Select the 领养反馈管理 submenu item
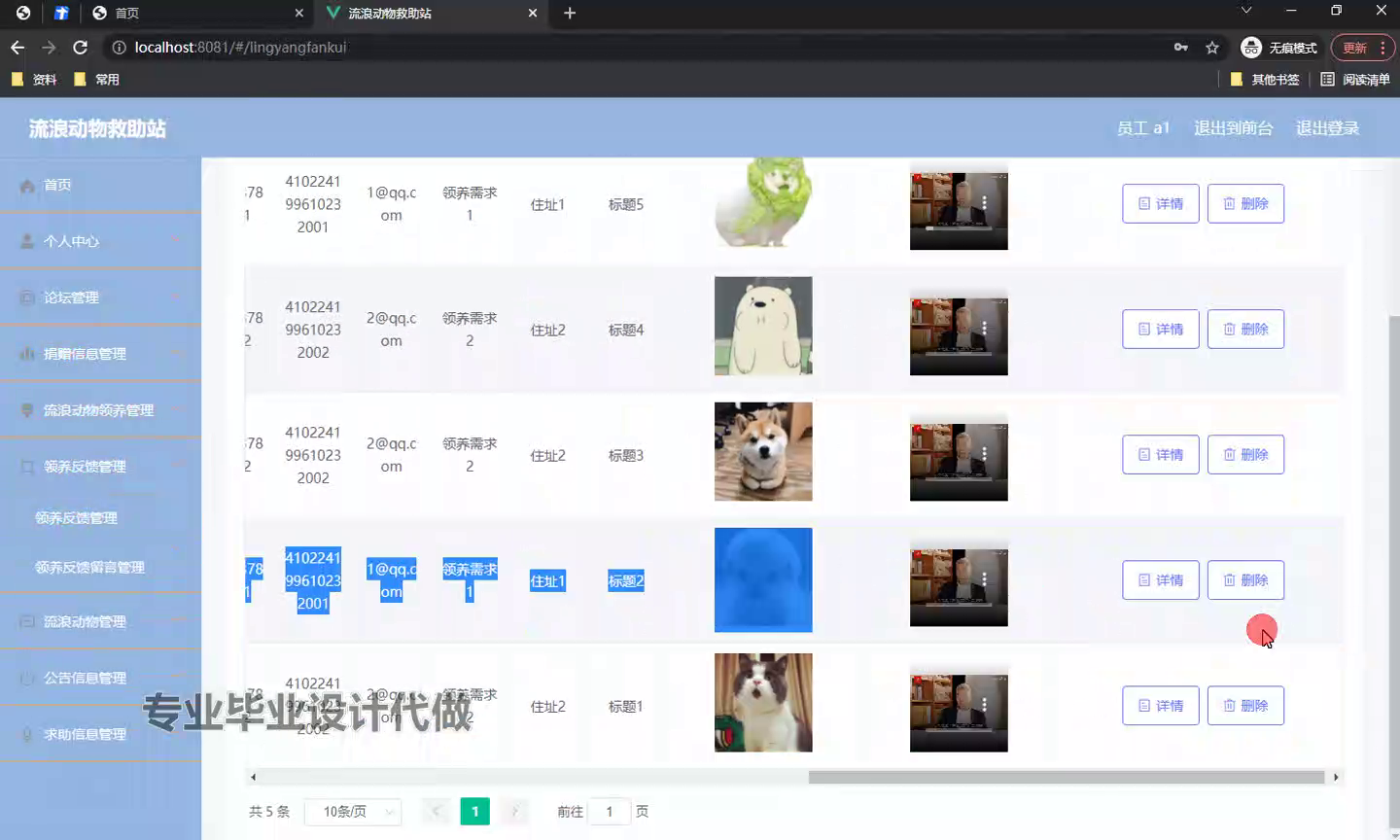The image size is (1400, 840). tap(101, 517)
